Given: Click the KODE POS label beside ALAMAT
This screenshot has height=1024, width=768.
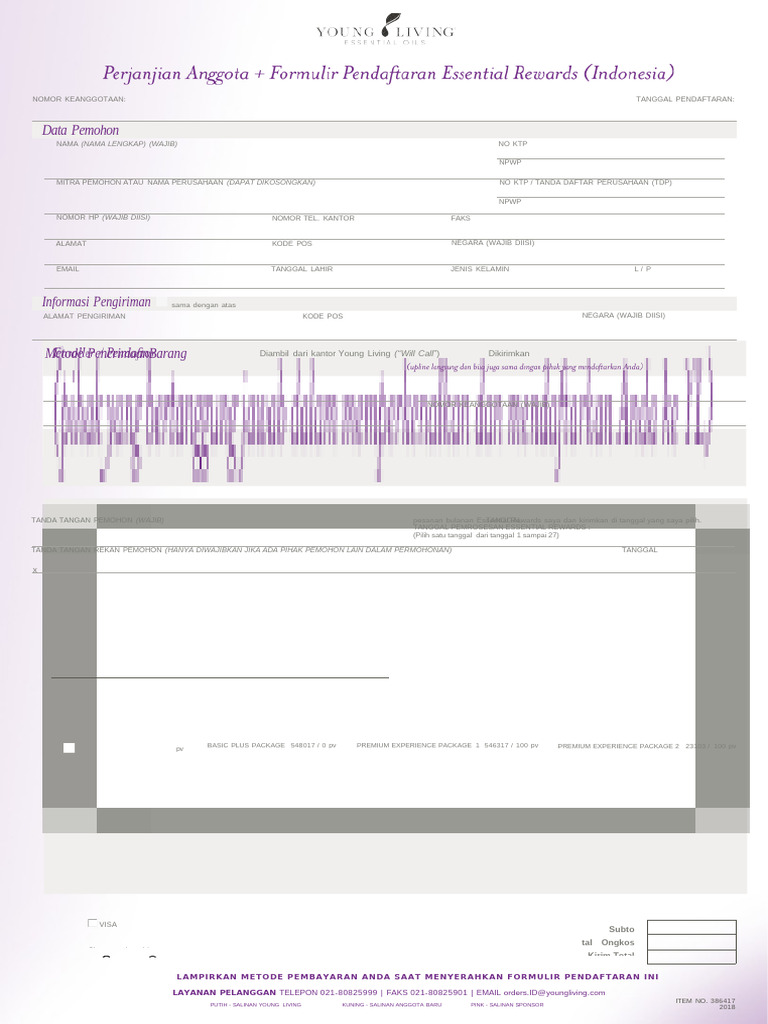Looking at the screenshot, I should (x=292, y=244).
